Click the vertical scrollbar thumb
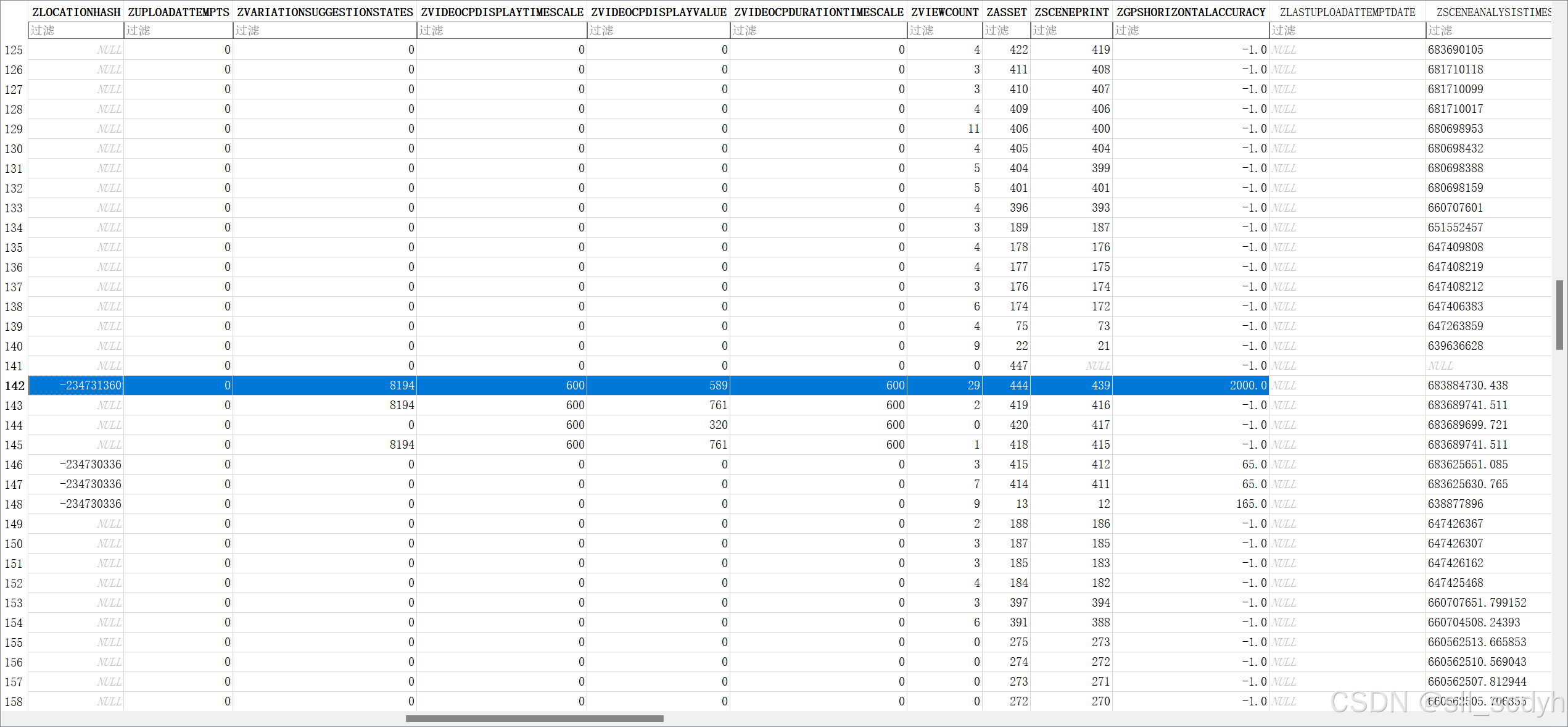The height and width of the screenshot is (727, 1568). pyautogui.click(x=1559, y=315)
